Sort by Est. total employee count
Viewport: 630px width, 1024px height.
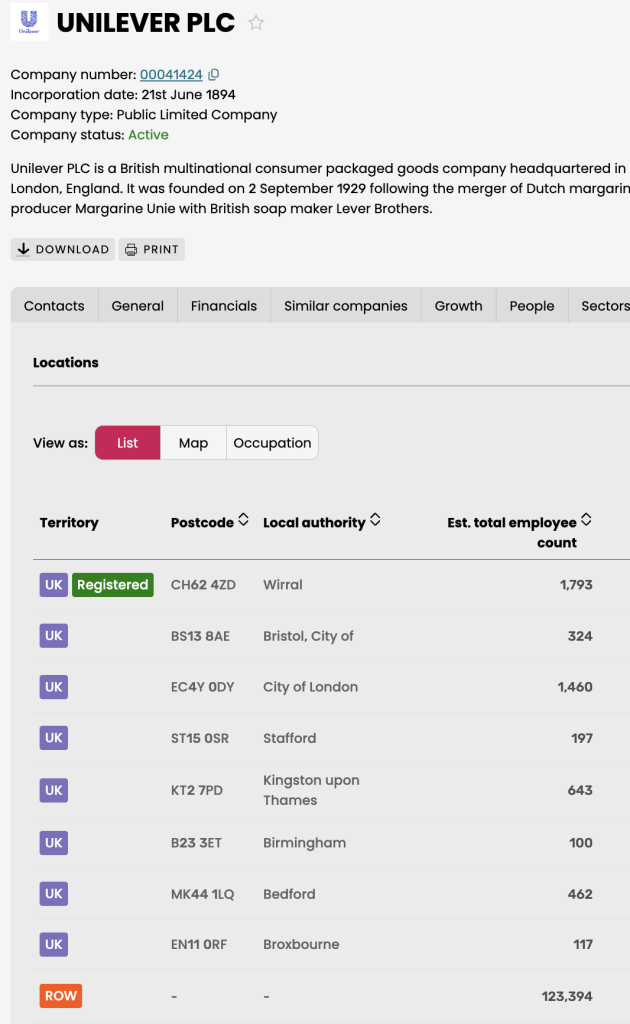(x=586, y=521)
